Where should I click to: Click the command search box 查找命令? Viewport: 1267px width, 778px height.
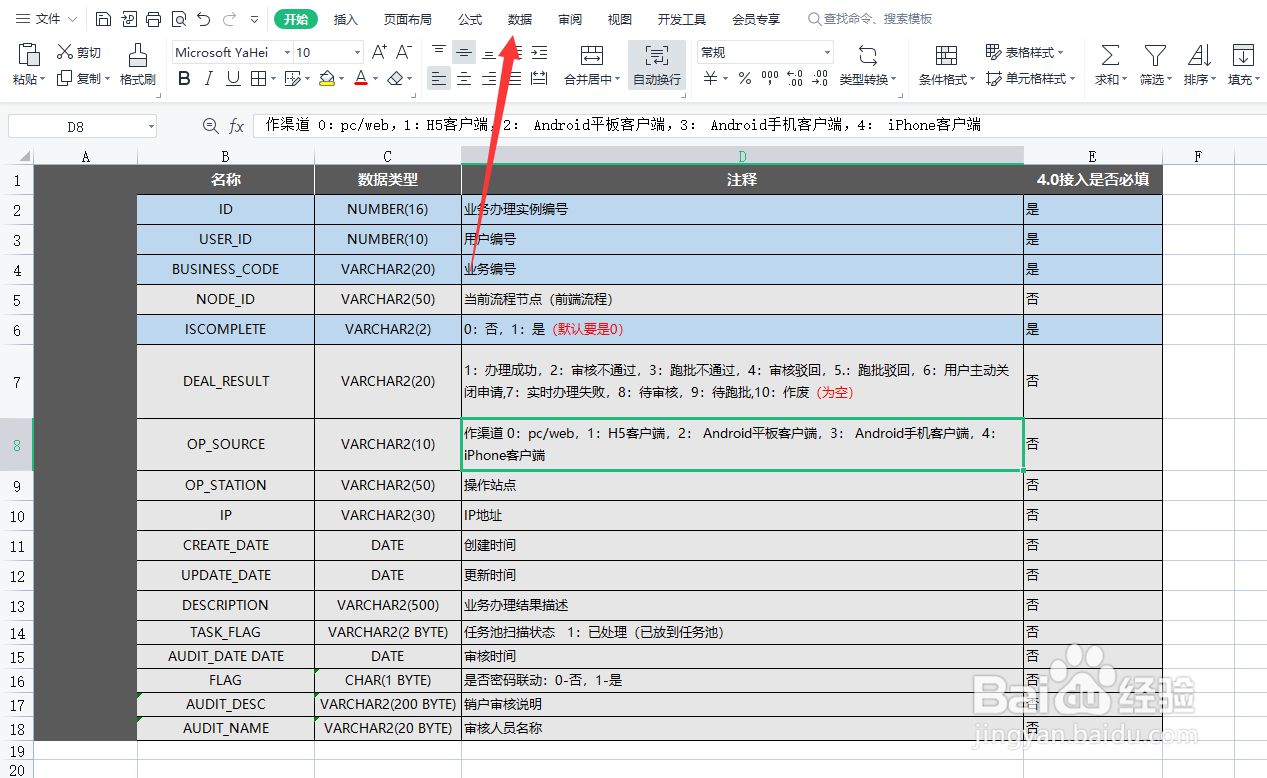click(x=870, y=19)
